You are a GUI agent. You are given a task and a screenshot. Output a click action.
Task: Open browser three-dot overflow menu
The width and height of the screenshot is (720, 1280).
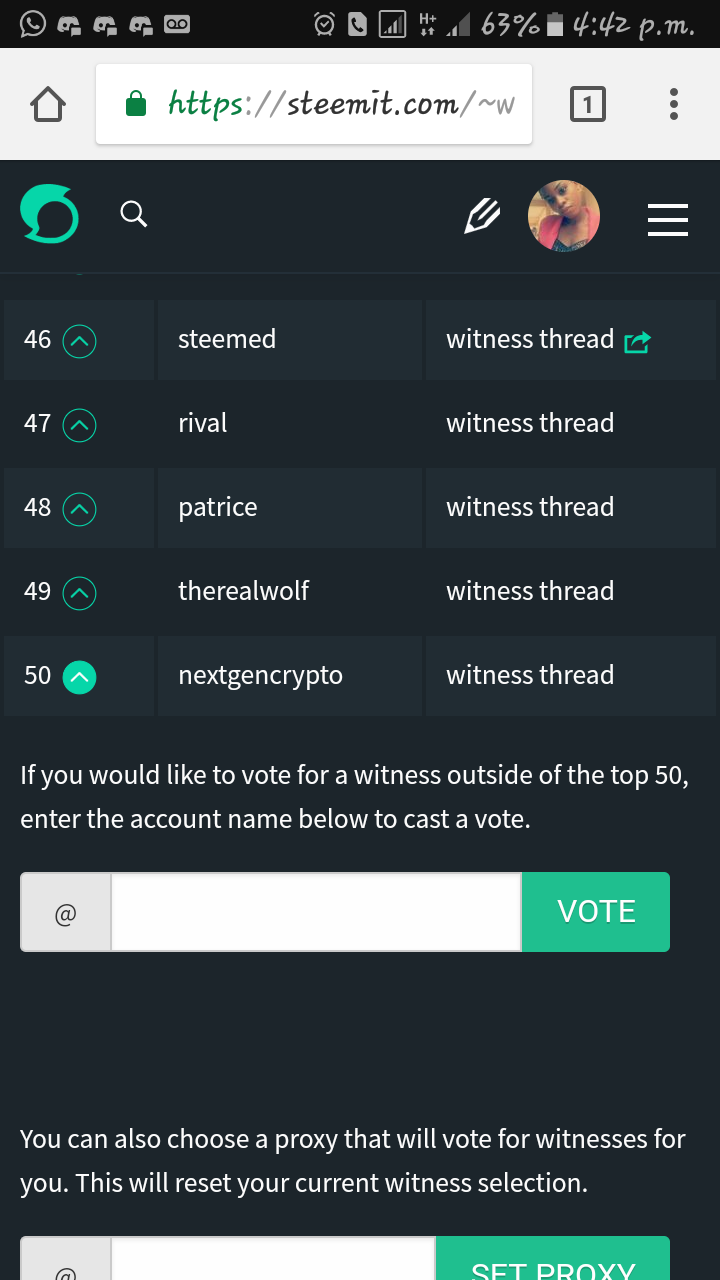click(674, 104)
